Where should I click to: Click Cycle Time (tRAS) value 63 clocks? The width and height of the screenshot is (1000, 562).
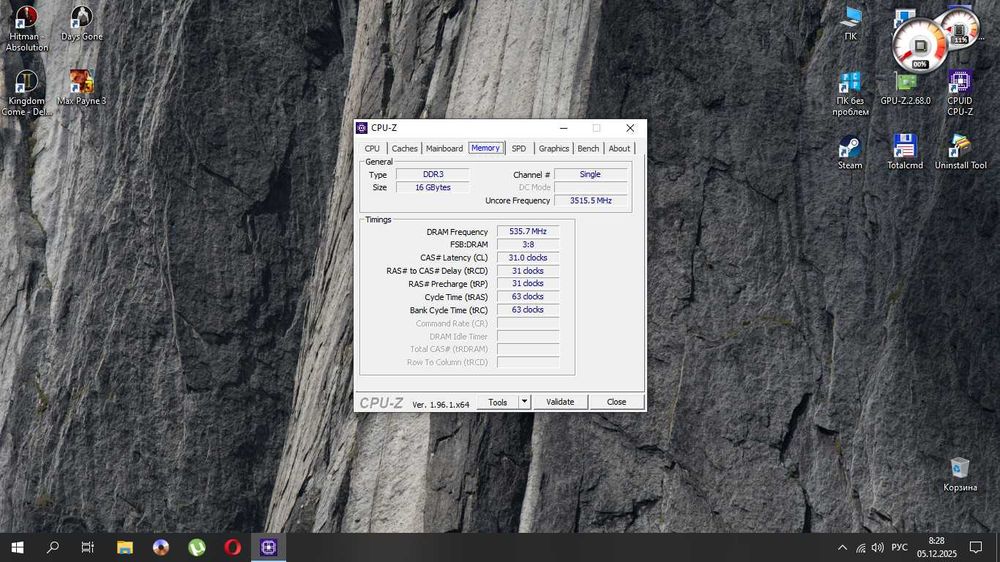pos(528,297)
